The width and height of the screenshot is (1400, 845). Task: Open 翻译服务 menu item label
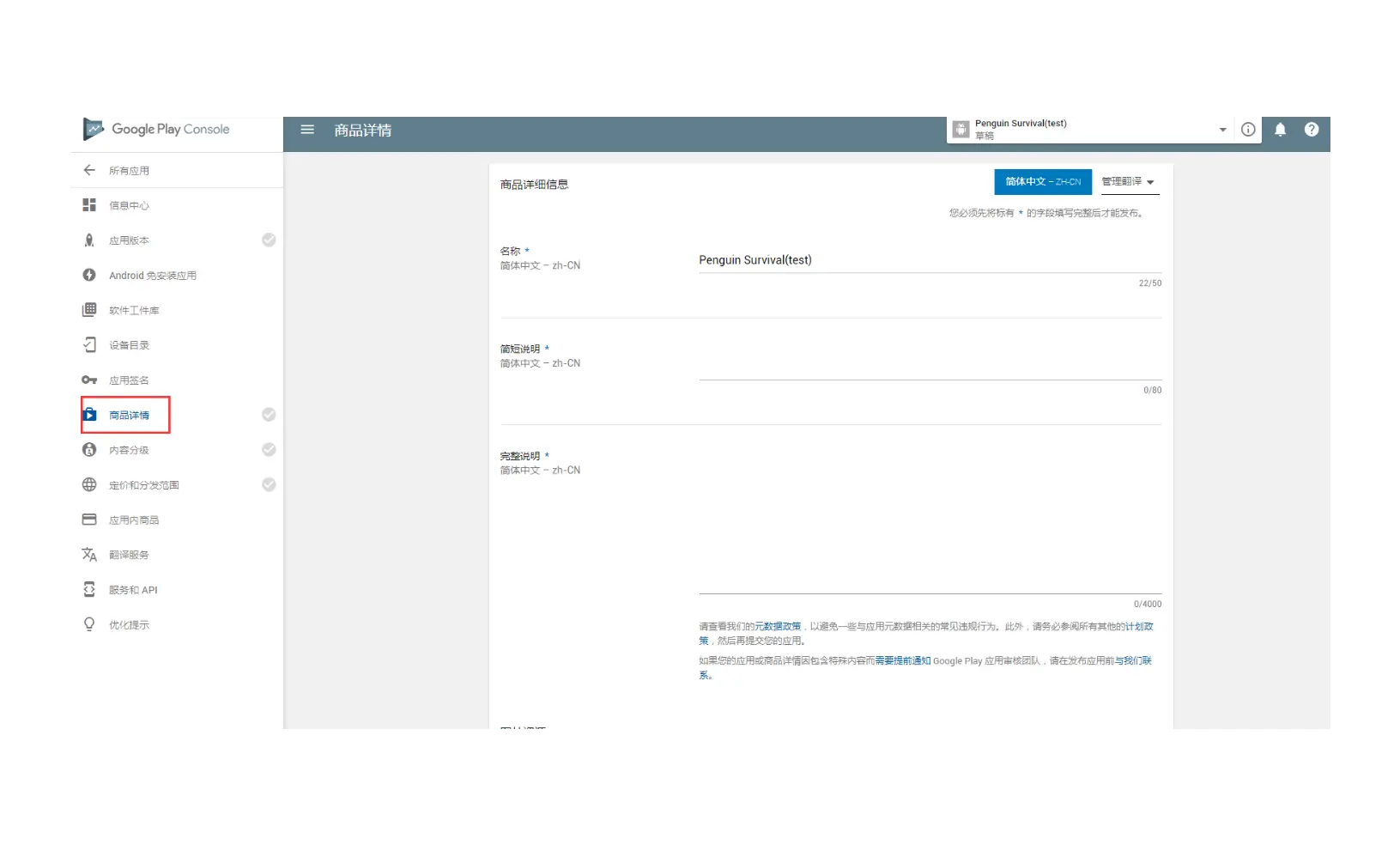click(x=129, y=555)
